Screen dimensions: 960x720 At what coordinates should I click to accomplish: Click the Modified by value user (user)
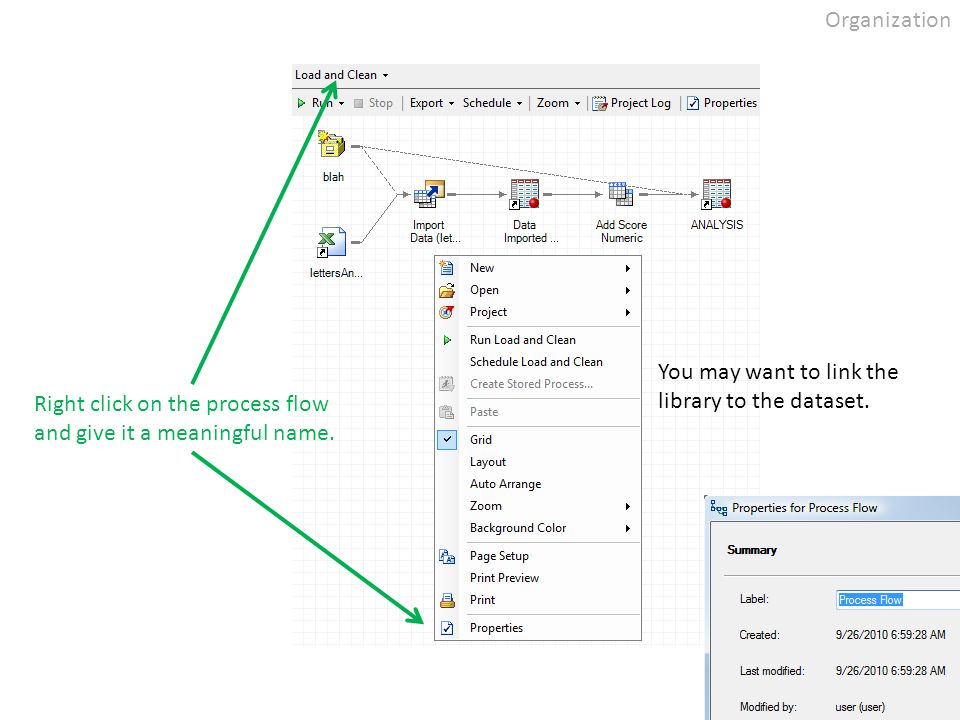pos(860,707)
